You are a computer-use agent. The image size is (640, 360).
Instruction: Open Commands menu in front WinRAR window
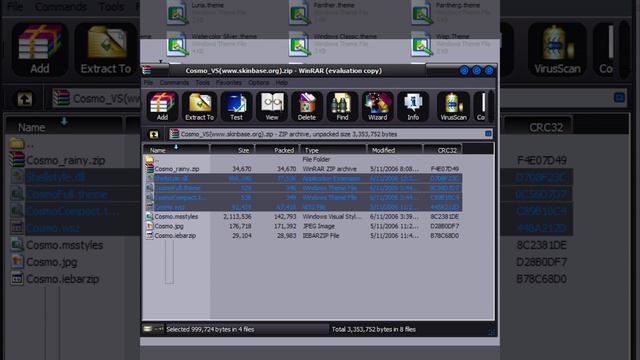pyautogui.click(x=174, y=82)
